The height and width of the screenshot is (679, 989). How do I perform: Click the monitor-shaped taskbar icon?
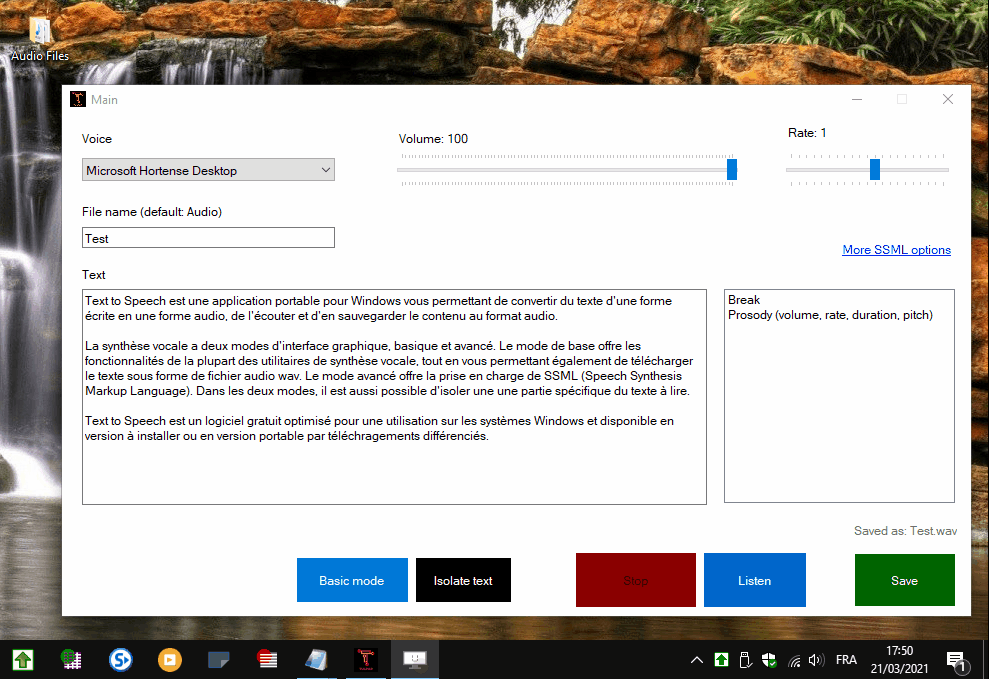point(414,660)
